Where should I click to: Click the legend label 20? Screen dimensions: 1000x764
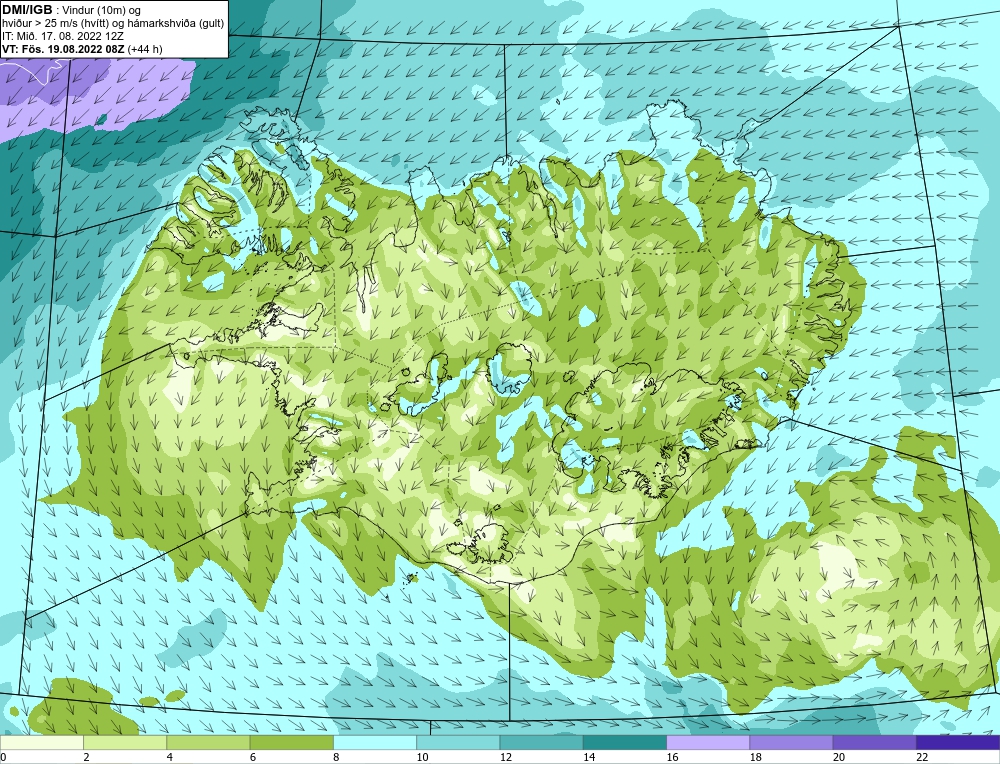[838, 757]
